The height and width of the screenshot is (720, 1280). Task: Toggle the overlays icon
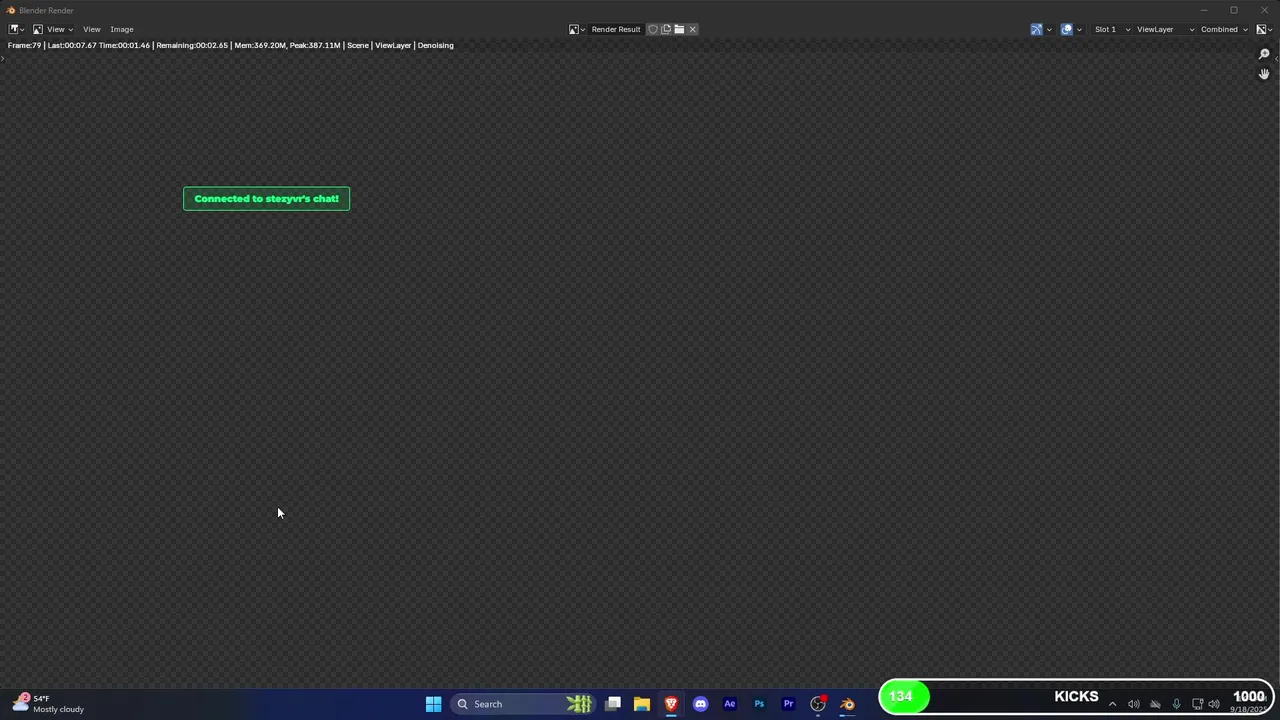click(x=1066, y=29)
